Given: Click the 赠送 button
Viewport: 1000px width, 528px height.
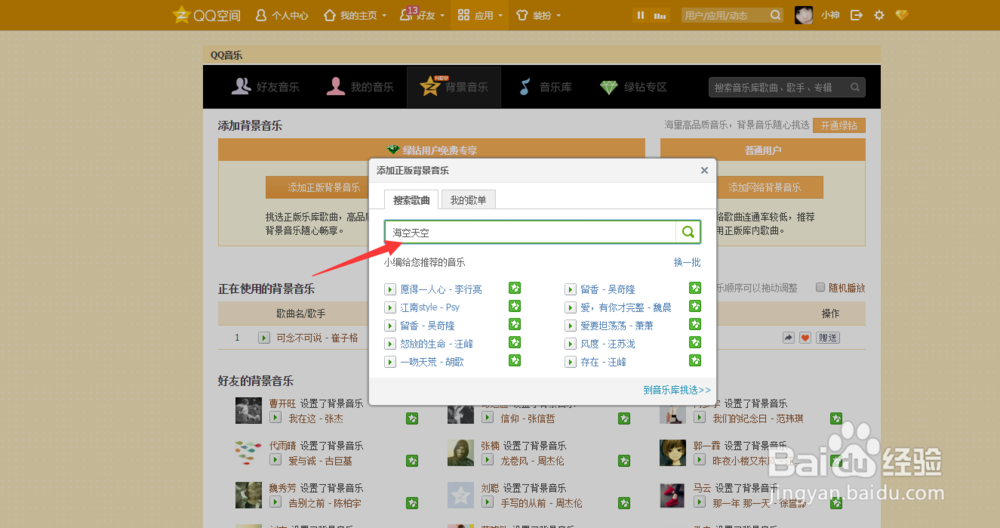Looking at the screenshot, I should pyautogui.click(x=828, y=337).
